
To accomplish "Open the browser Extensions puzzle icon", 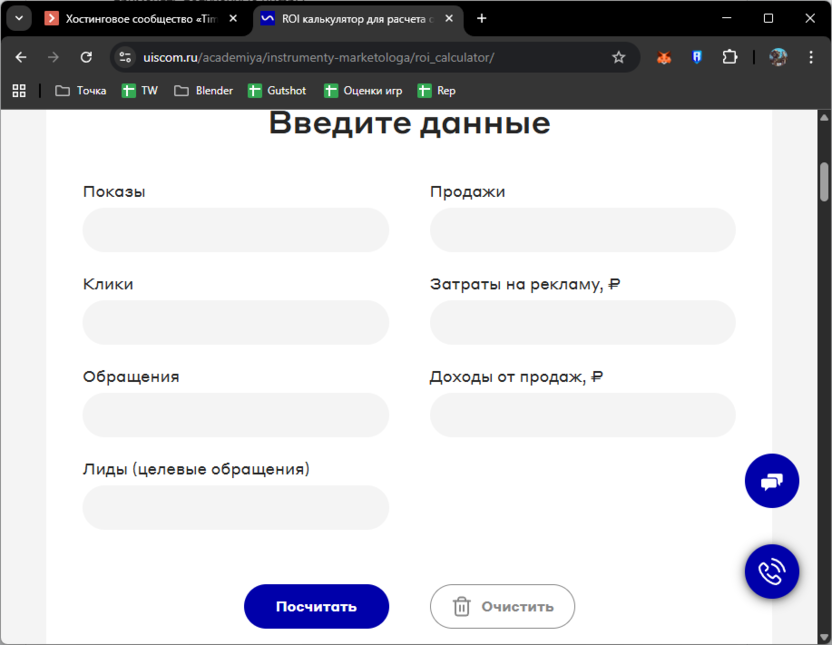I will coord(729,57).
